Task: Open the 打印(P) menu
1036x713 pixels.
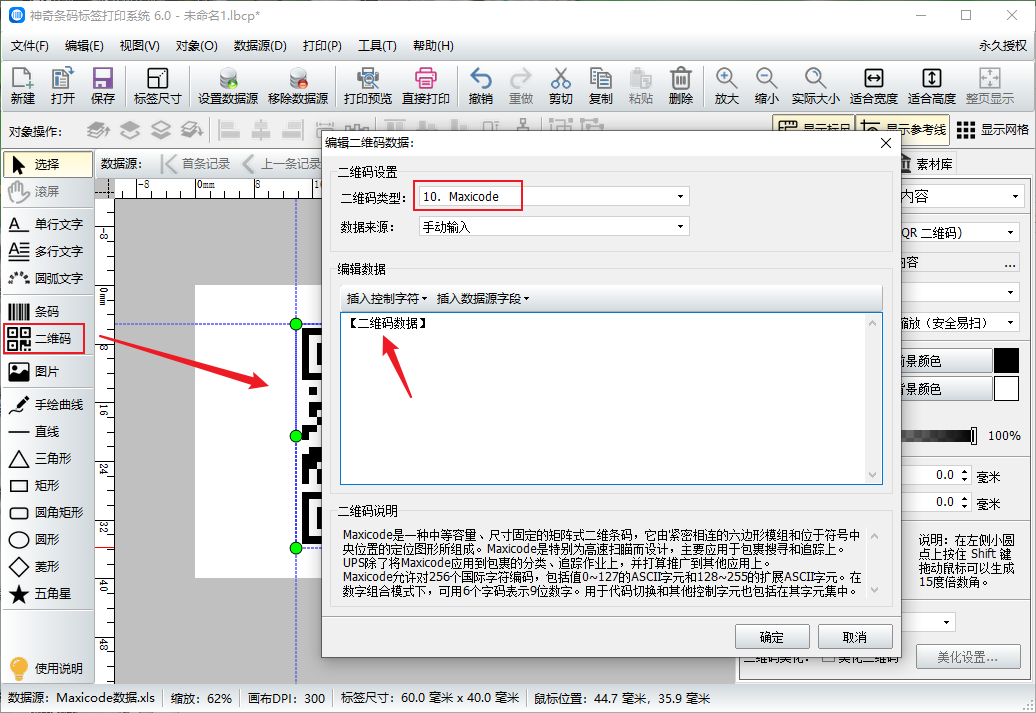Action: [322, 46]
